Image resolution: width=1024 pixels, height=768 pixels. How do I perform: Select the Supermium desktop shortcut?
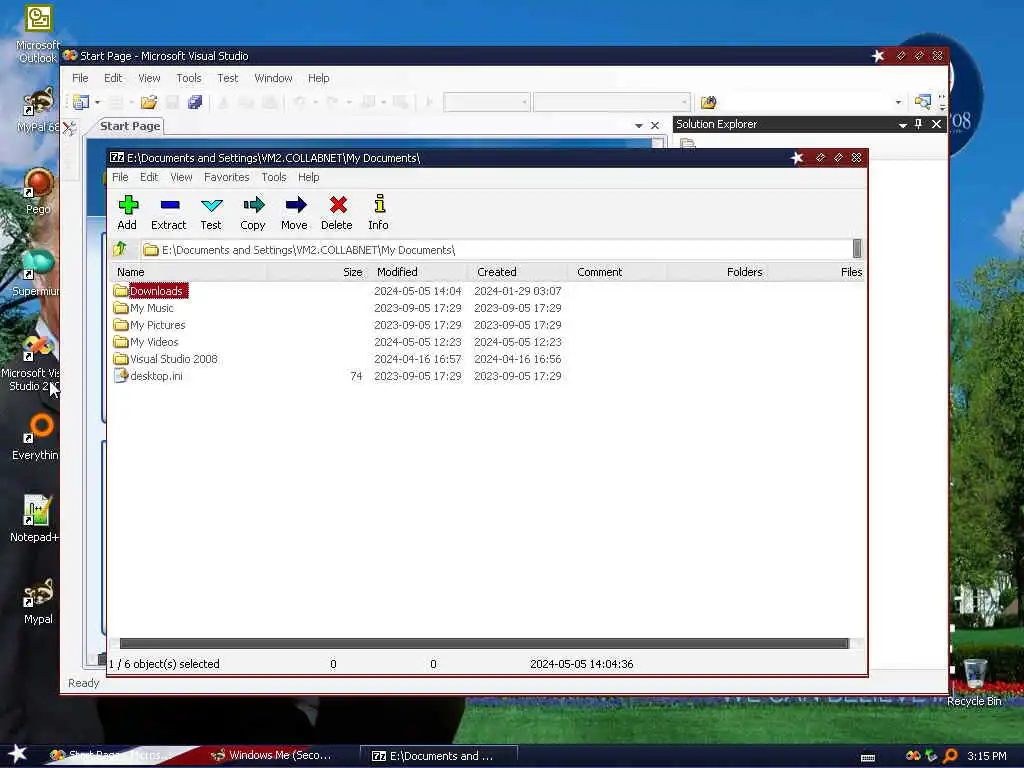36,273
